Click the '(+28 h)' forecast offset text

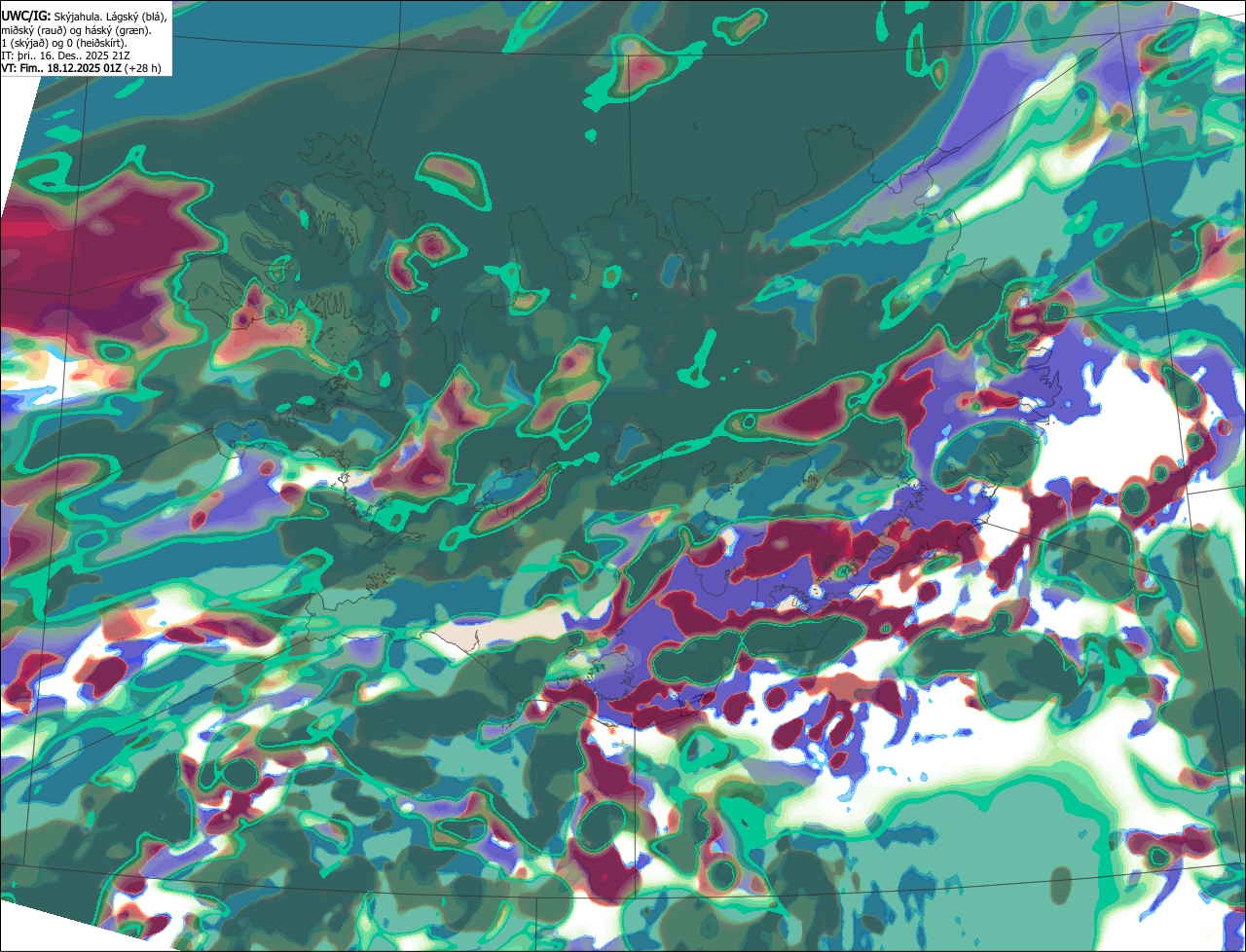pyautogui.click(x=143, y=68)
